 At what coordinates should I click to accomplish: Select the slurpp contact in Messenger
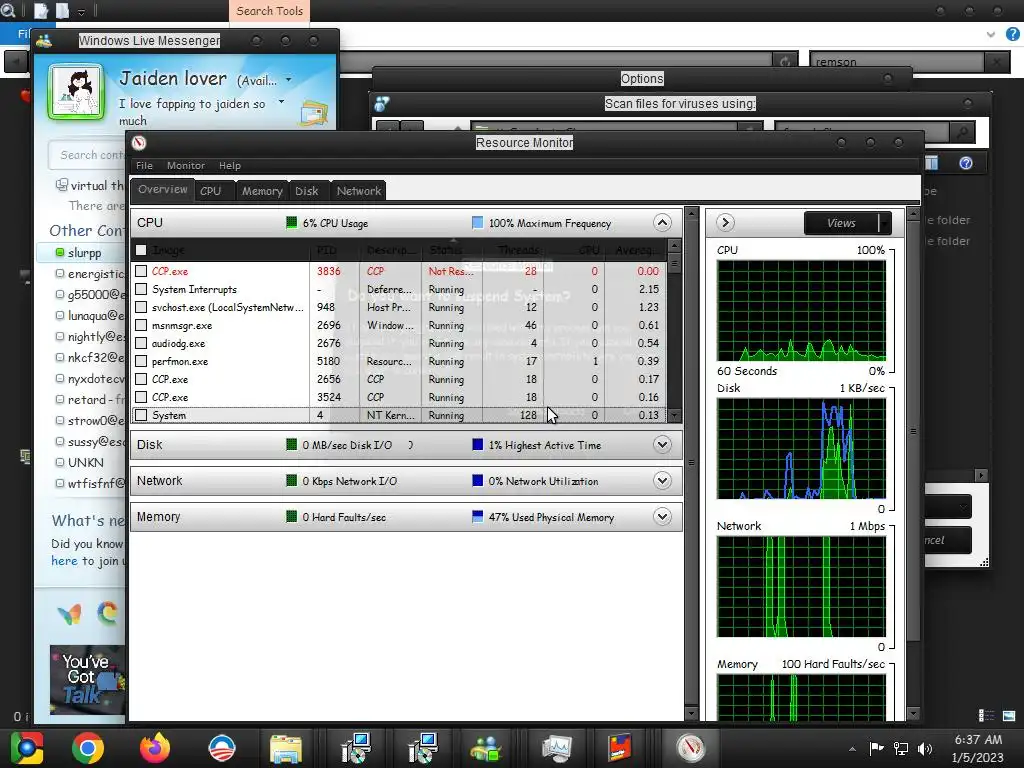point(84,253)
